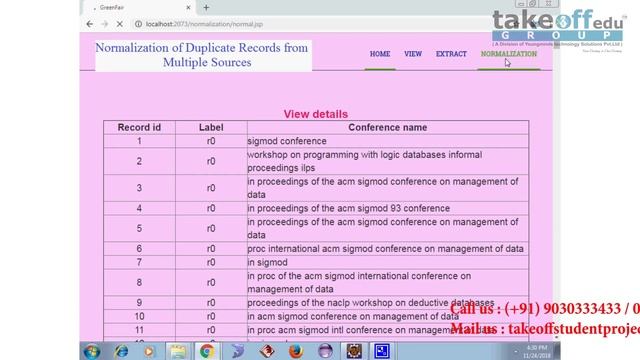Open the red diamond app in taskbar

pyautogui.click(x=267, y=351)
